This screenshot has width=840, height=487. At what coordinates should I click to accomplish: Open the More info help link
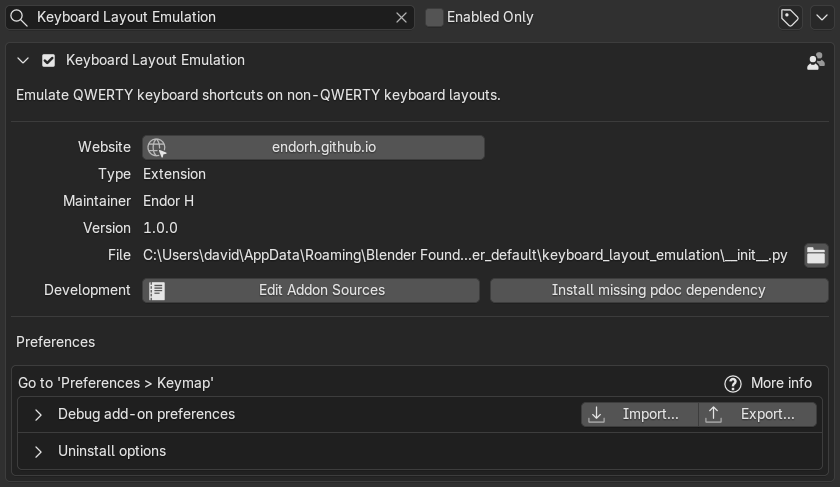coord(768,383)
